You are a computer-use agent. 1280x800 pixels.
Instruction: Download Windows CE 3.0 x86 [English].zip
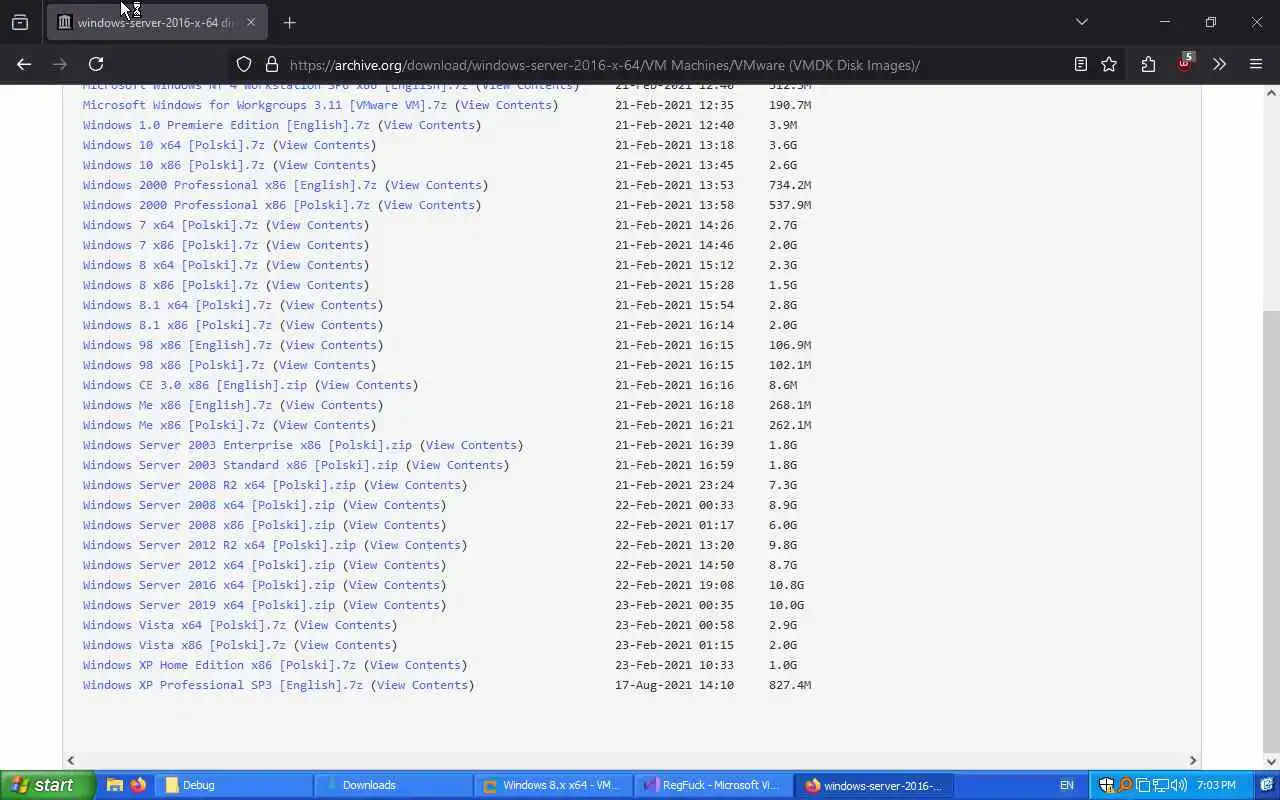[195, 385]
